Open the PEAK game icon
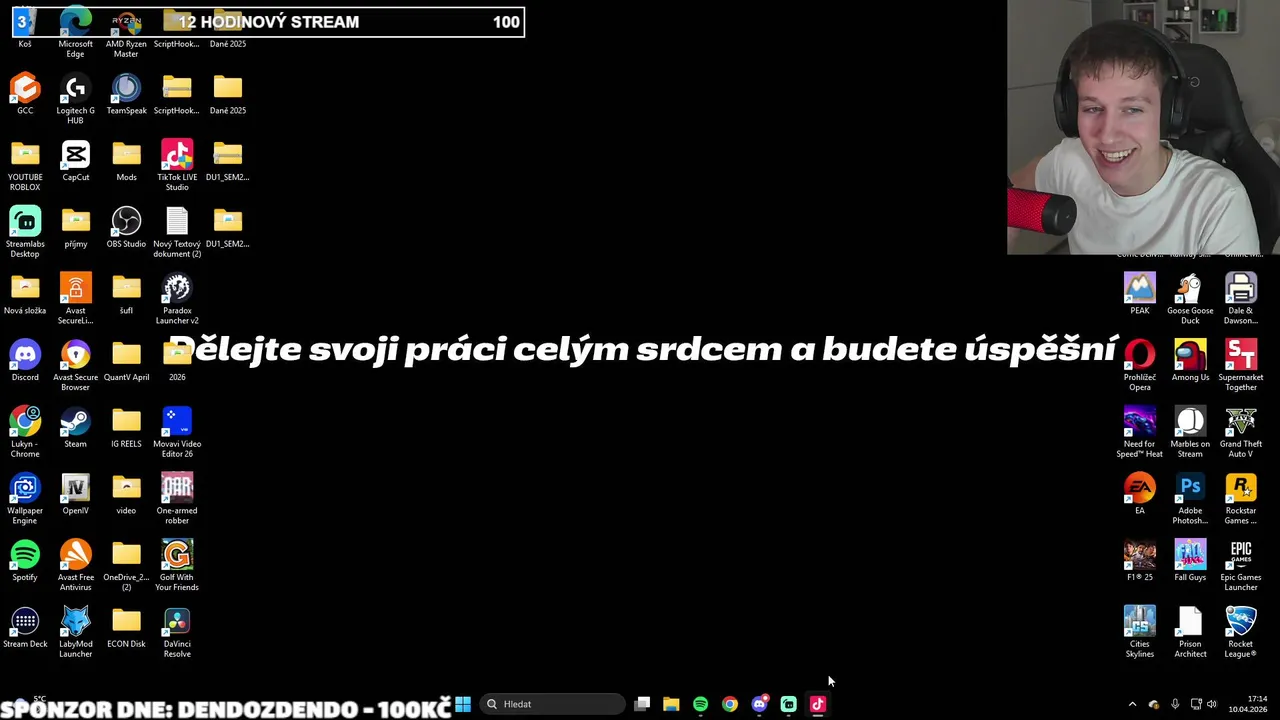 1139,294
